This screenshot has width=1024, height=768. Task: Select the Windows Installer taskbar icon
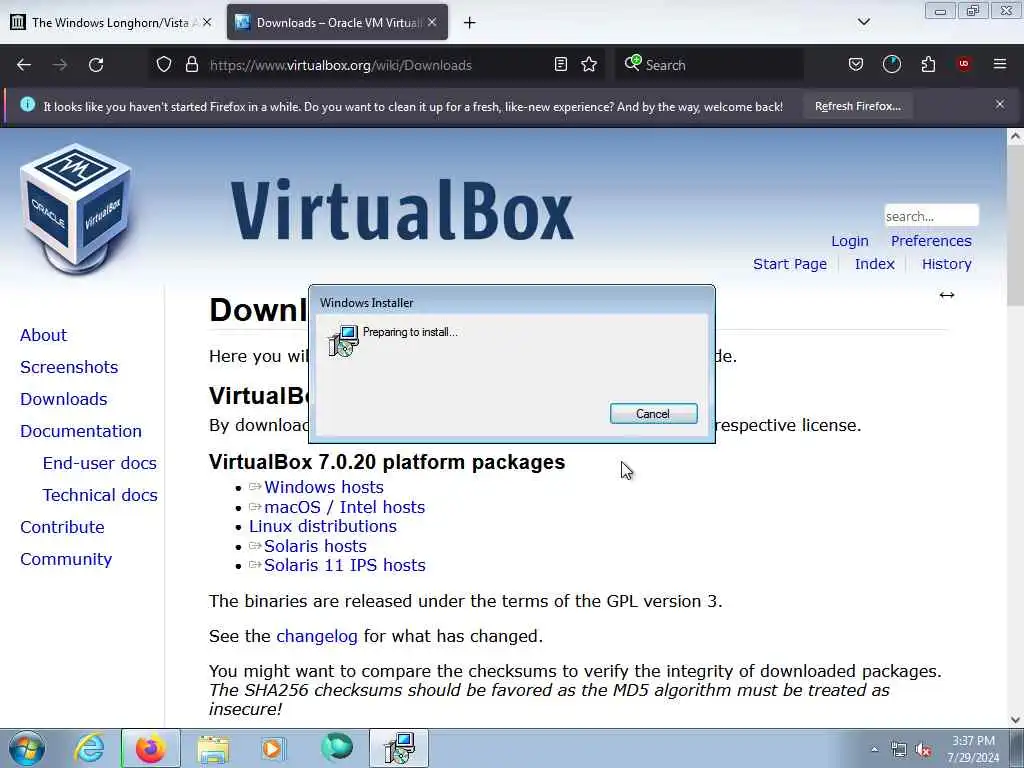(x=399, y=748)
